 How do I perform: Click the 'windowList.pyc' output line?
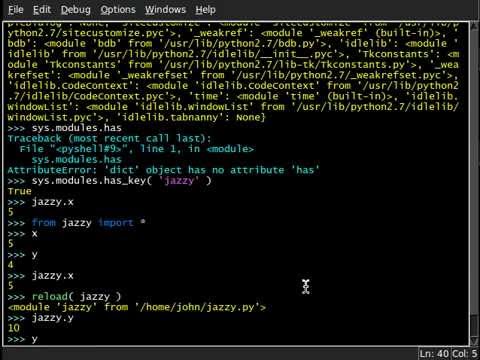click(136, 117)
